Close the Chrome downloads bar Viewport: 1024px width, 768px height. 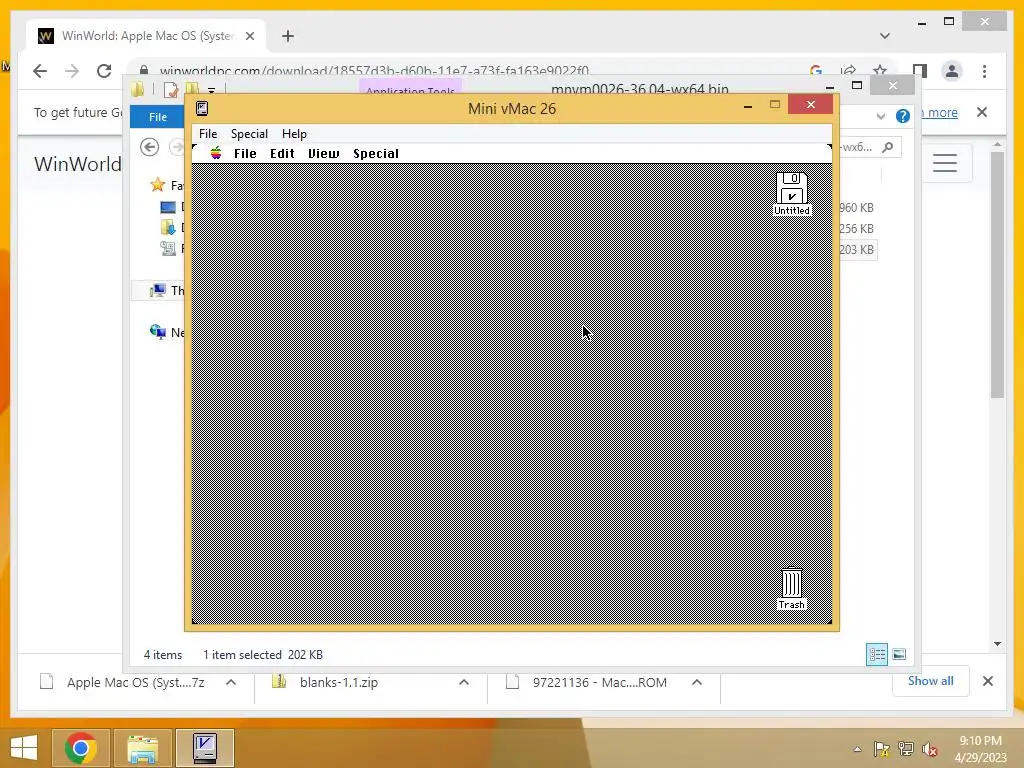click(x=987, y=681)
